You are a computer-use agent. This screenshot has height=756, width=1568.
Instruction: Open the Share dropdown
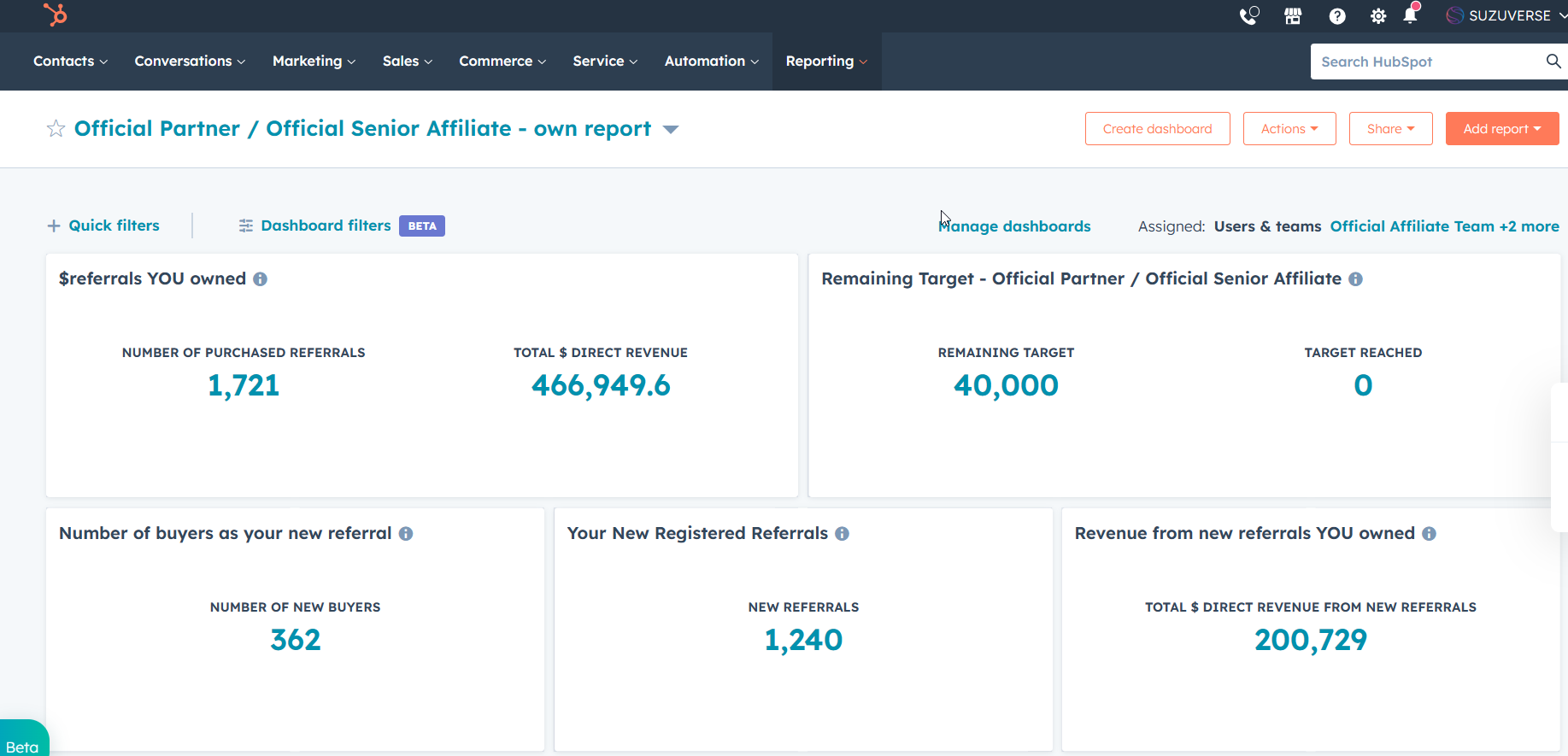point(1390,129)
